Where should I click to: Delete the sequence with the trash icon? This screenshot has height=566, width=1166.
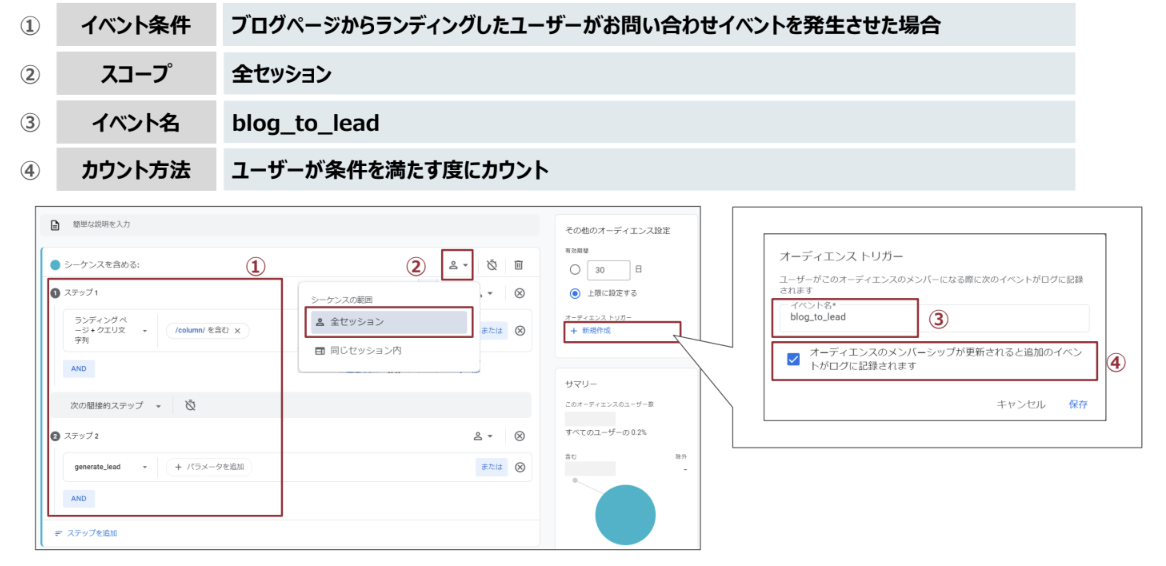(x=518, y=265)
